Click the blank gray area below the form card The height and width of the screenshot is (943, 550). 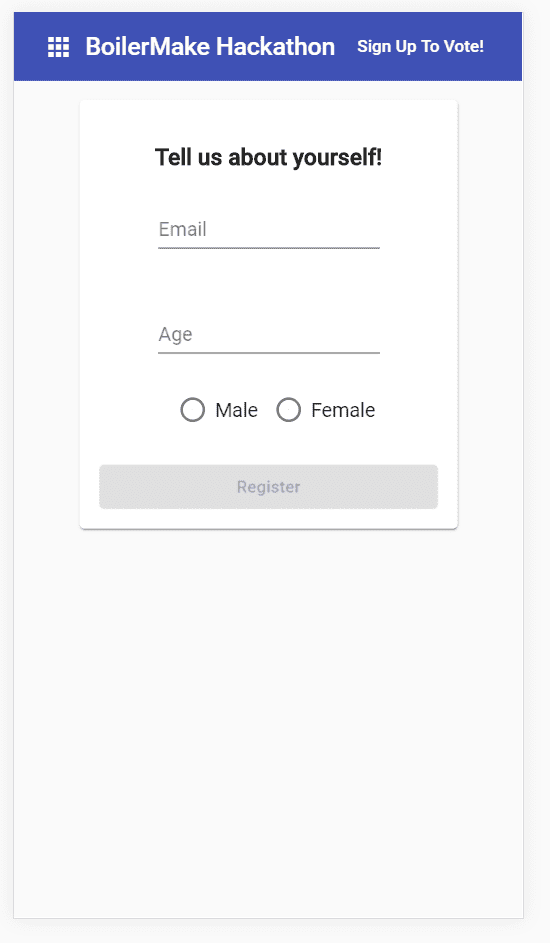click(269, 722)
